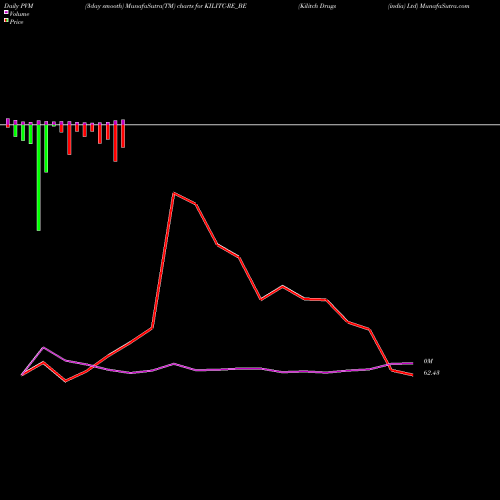This screenshot has width=500, height=500.
Task: Click the tallest green volume bar
Action: 39,177
